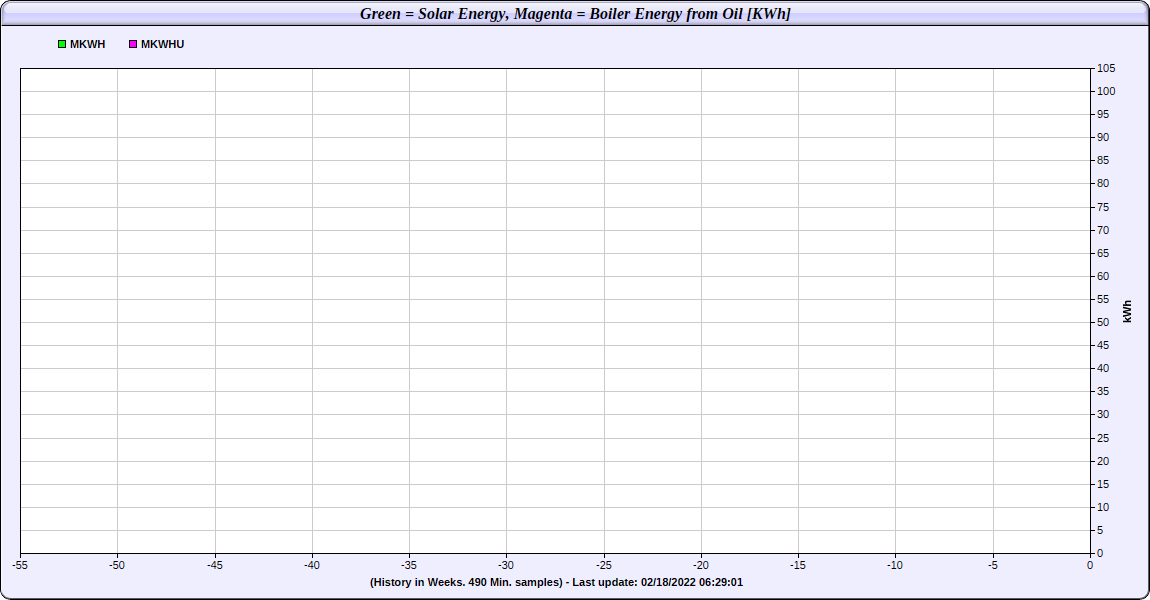Click the kWh vertical axis label

pyautogui.click(x=1127, y=311)
